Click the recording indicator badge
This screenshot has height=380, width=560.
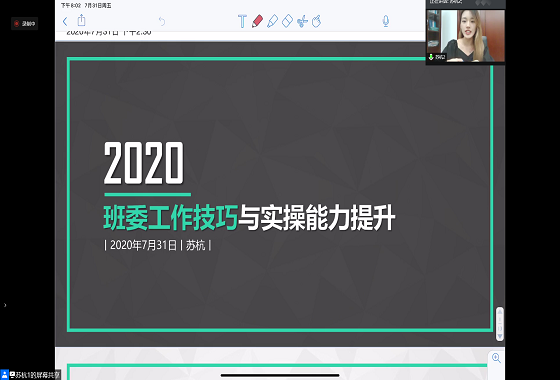(x=24, y=24)
